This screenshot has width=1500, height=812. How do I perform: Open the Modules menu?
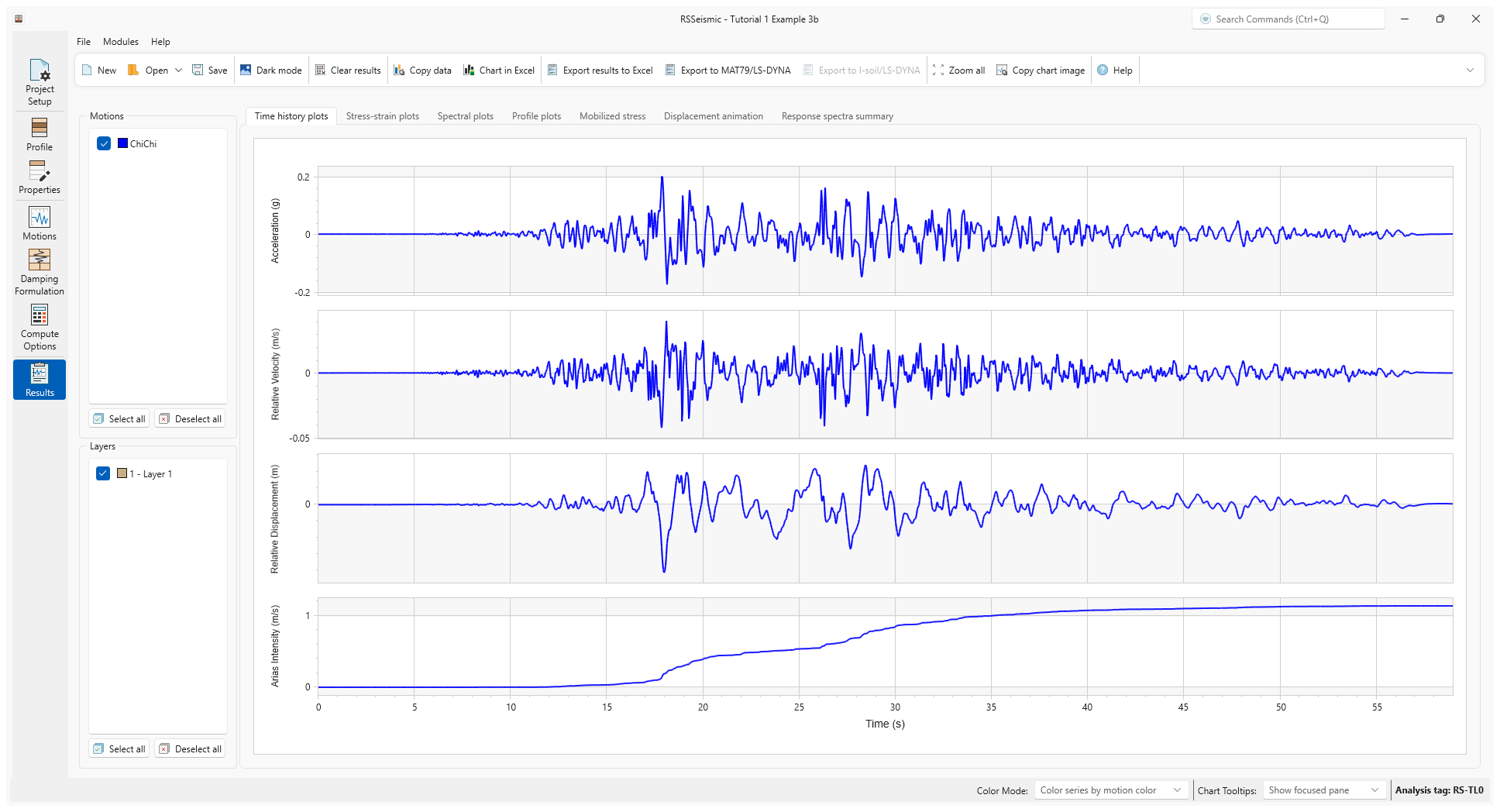(x=121, y=42)
